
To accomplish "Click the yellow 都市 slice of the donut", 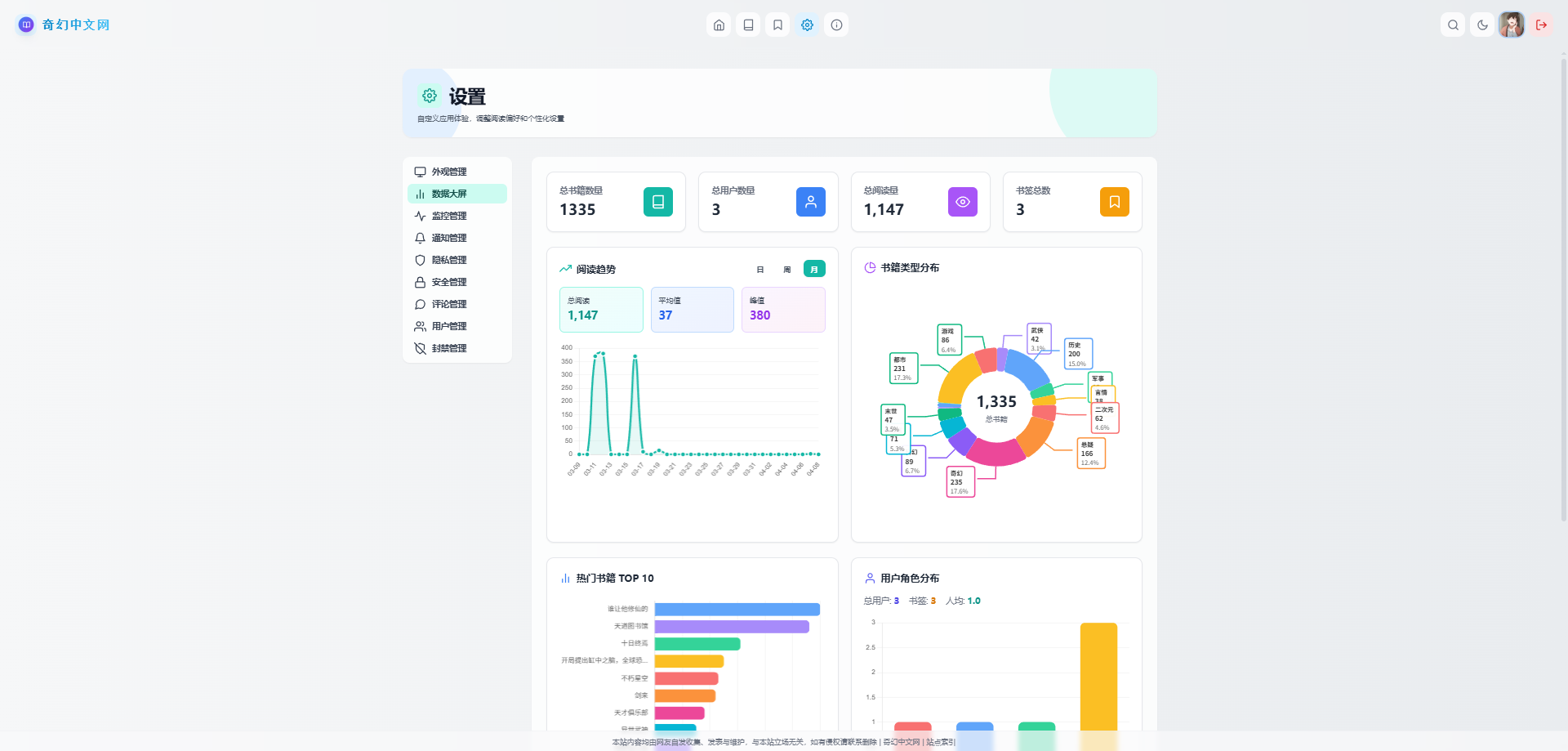I will (956, 378).
